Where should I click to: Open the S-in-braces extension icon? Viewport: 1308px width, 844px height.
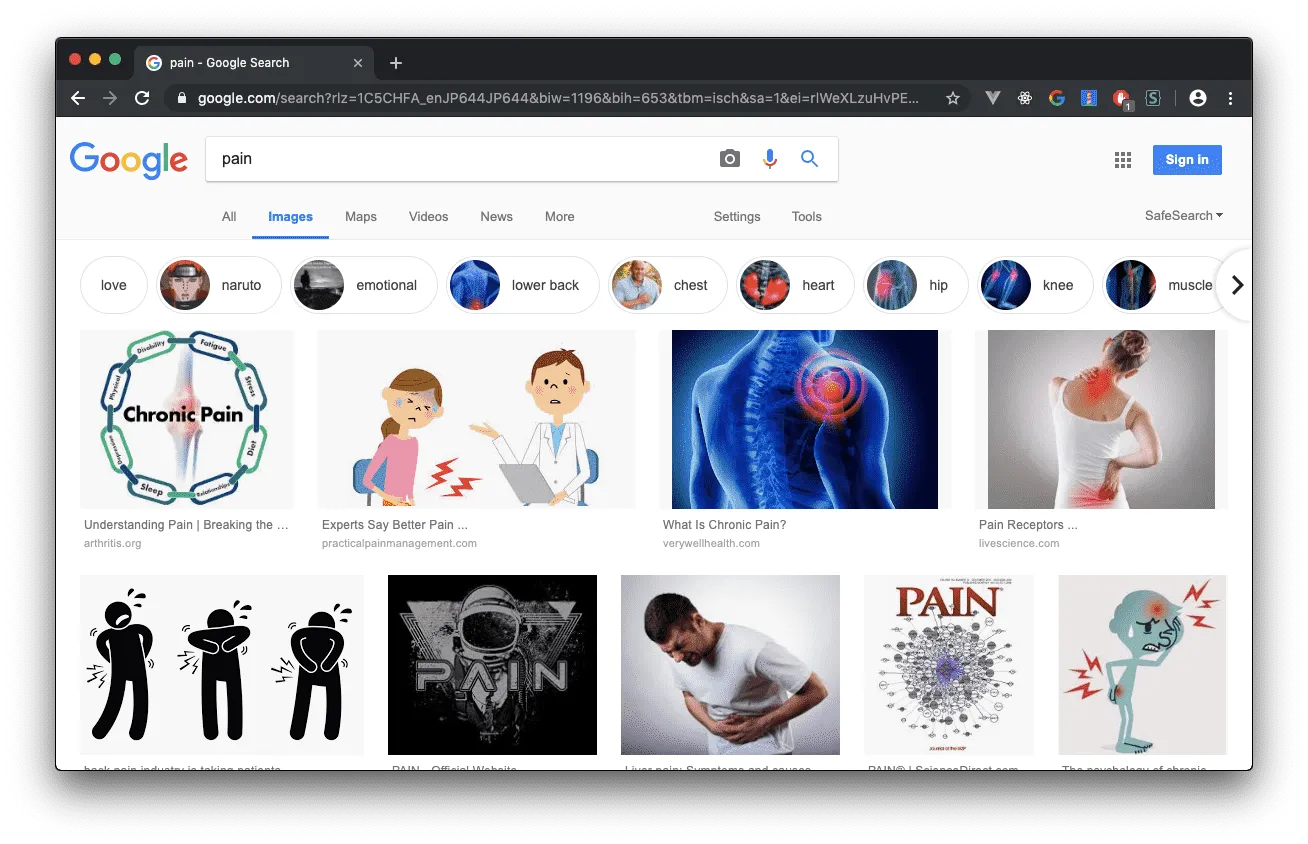pos(1153,98)
